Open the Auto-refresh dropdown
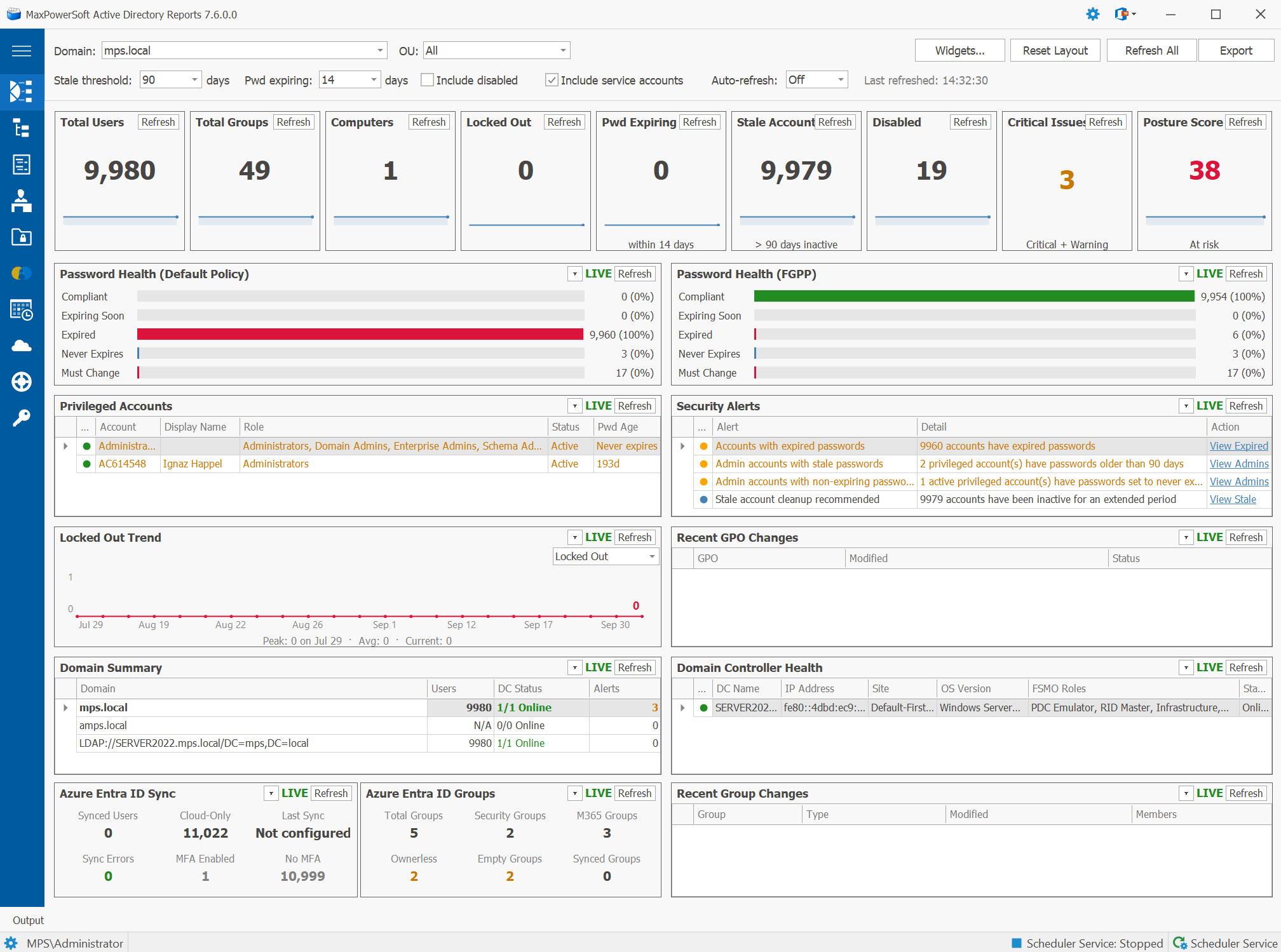Image resolution: width=1281 pixels, height=952 pixels. [x=817, y=80]
